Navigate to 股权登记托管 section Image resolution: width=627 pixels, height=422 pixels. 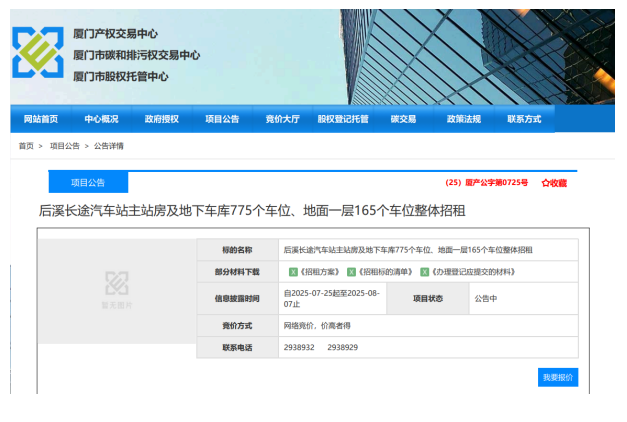point(343,119)
